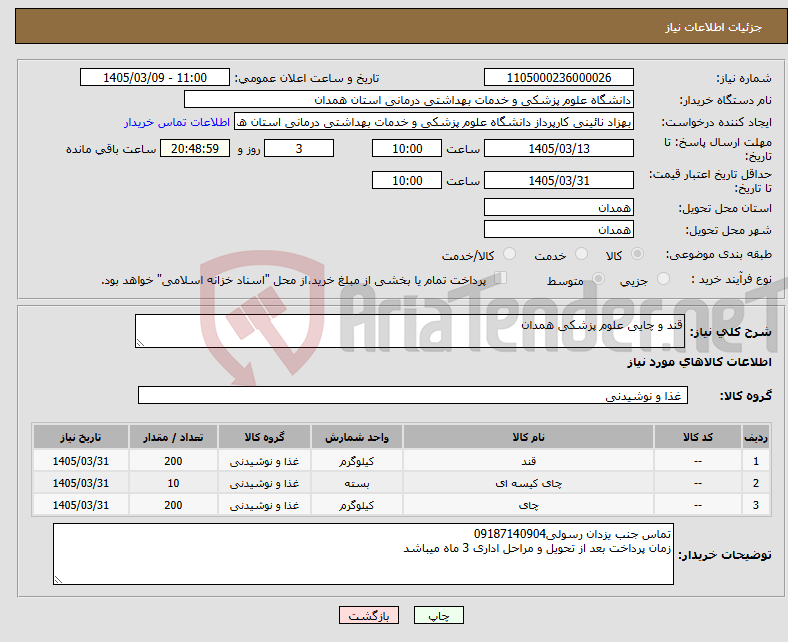The image size is (788, 642).
Task: Click the ایجاد کننده درخواست field
Action: pos(434,122)
